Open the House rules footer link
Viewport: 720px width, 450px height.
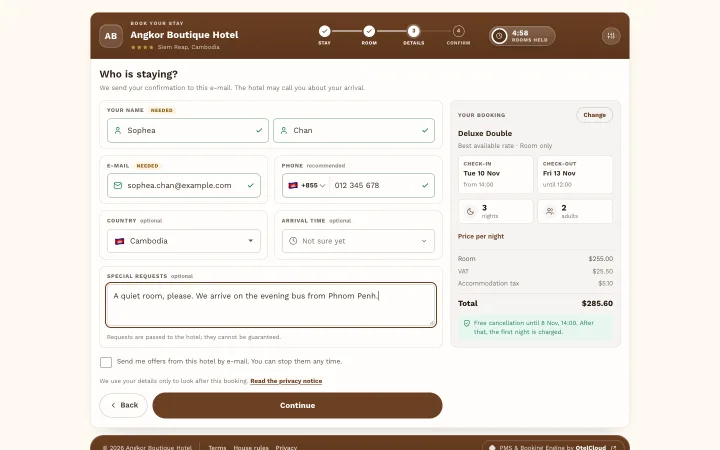pos(251,447)
